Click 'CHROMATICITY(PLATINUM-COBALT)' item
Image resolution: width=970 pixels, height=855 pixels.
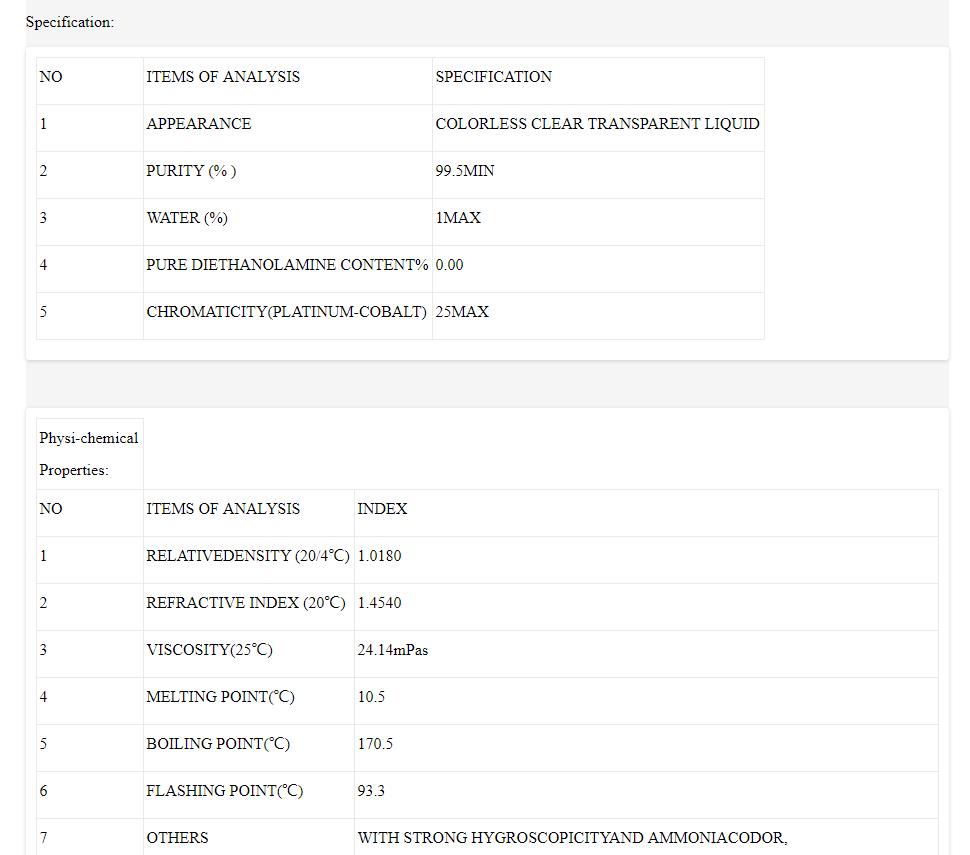point(286,312)
